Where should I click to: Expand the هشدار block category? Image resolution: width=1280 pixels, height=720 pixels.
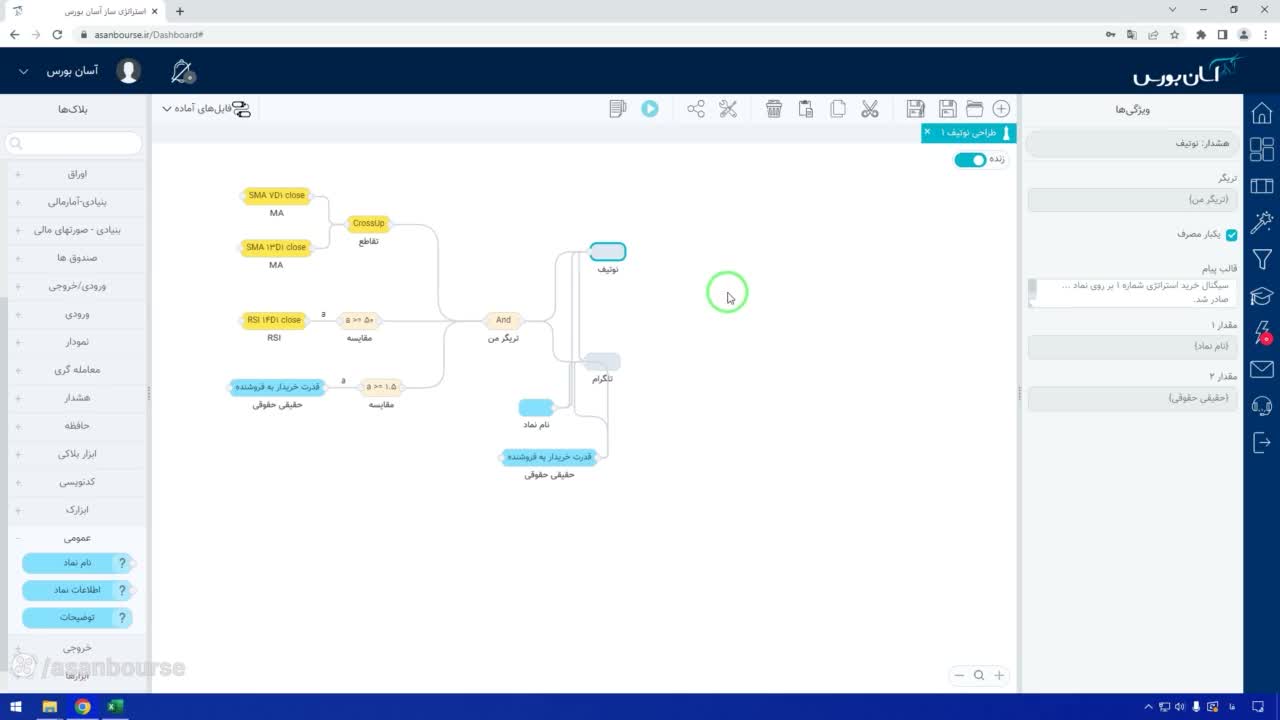point(76,398)
